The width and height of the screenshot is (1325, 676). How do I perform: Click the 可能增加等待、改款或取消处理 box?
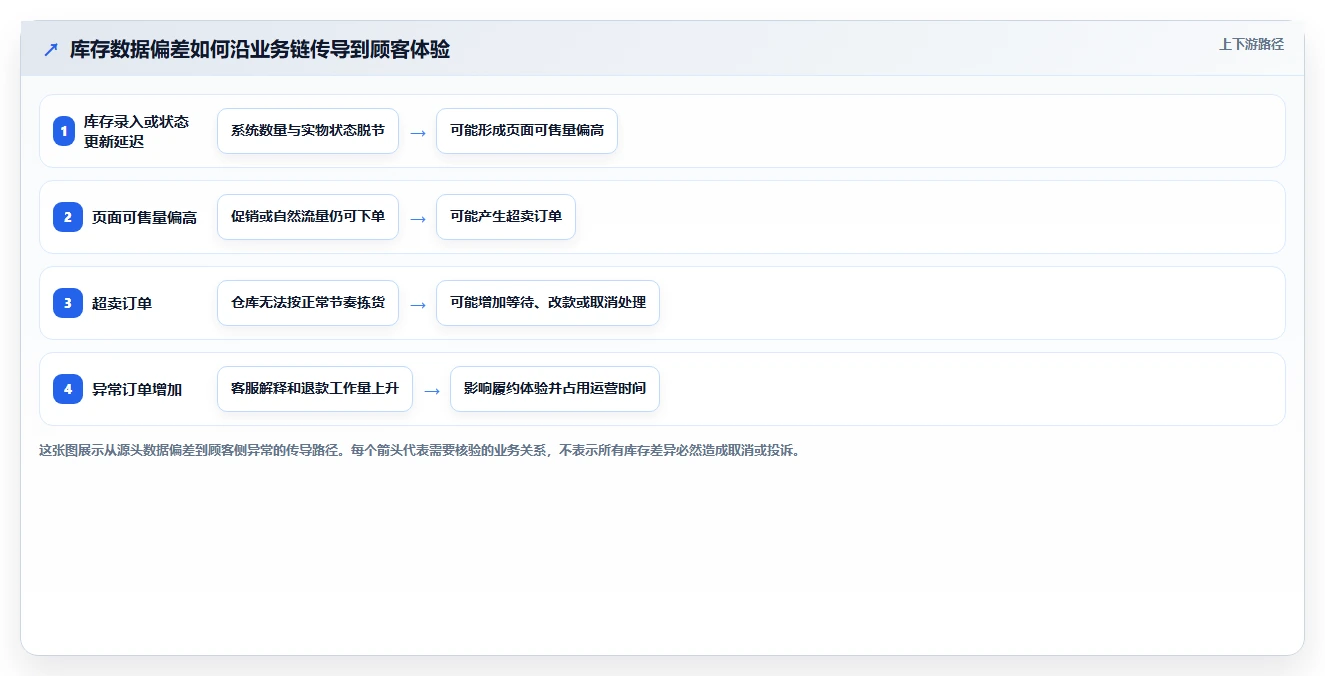tap(548, 303)
